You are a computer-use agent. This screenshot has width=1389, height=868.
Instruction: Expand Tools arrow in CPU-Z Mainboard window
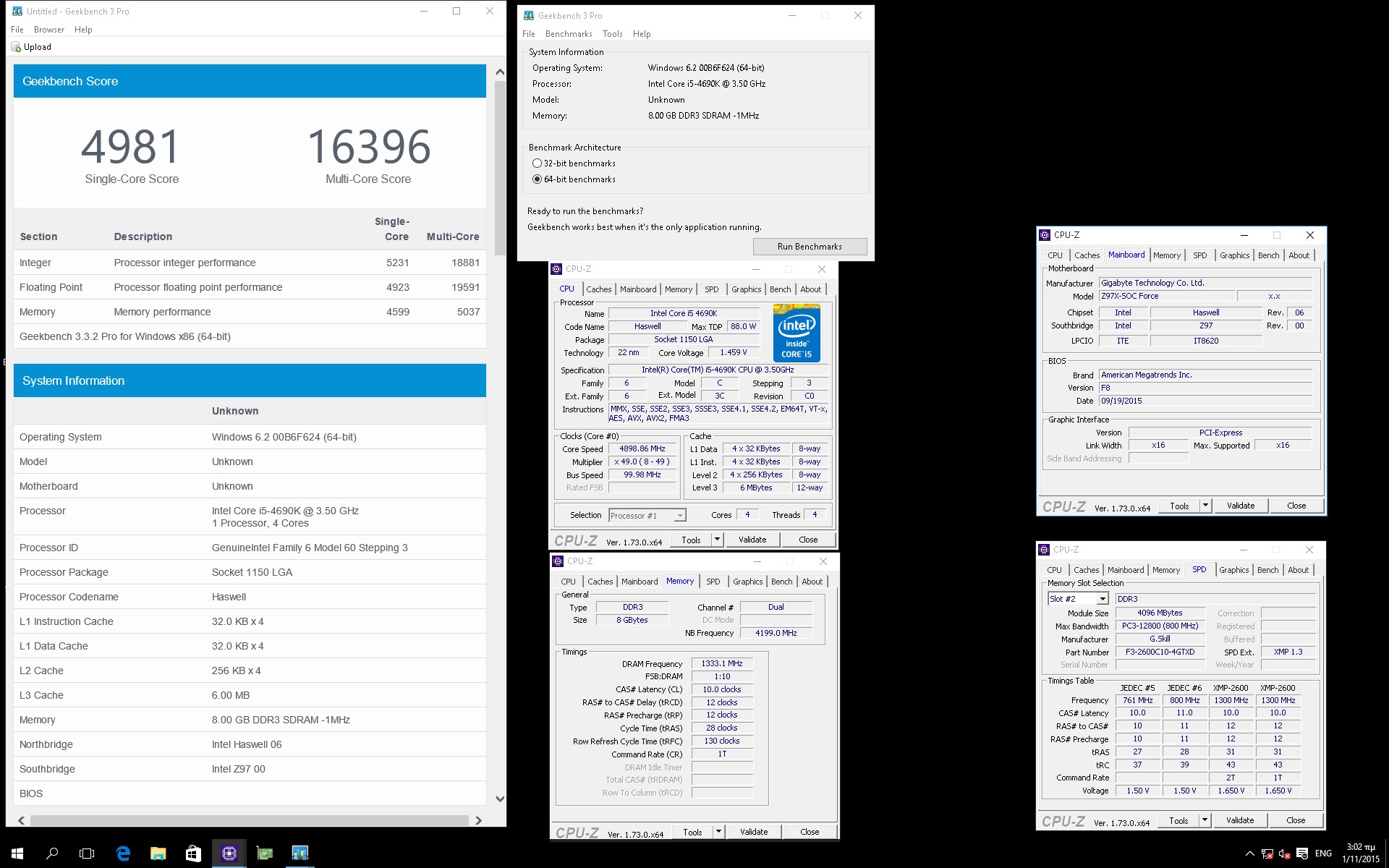[x=1205, y=506]
